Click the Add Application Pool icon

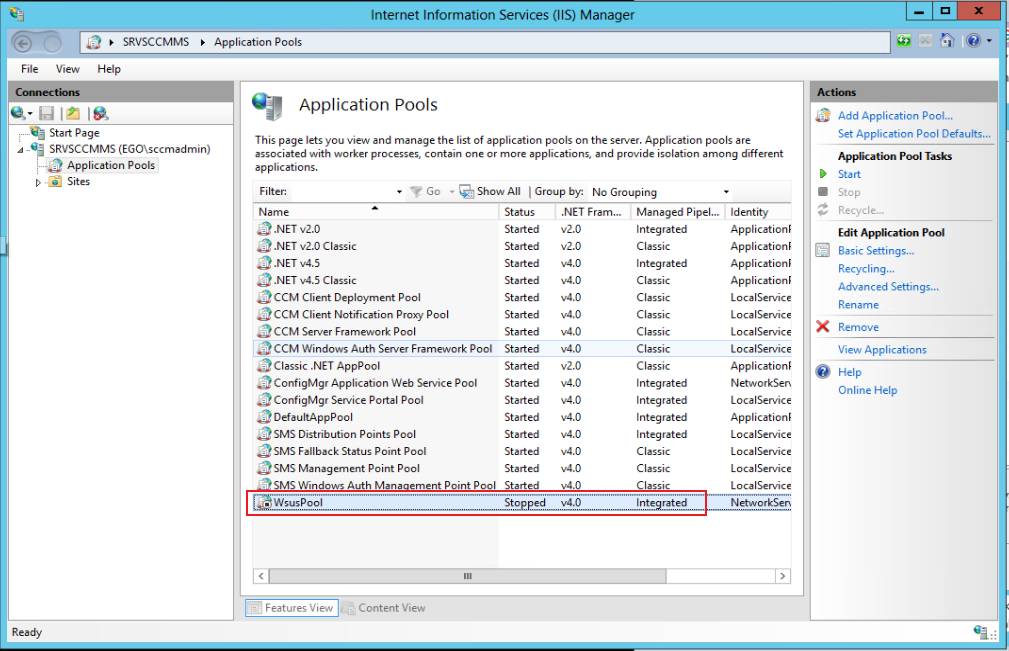(x=823, y=116)
